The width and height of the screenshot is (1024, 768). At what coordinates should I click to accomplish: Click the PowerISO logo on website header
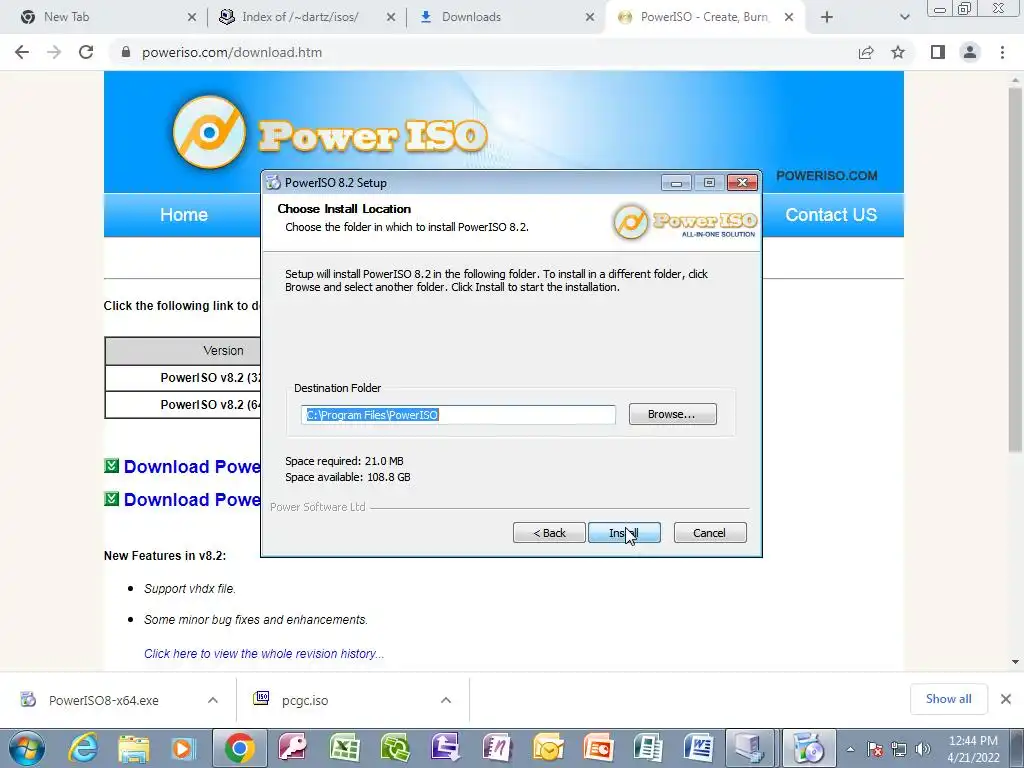[x=329, y=133]
